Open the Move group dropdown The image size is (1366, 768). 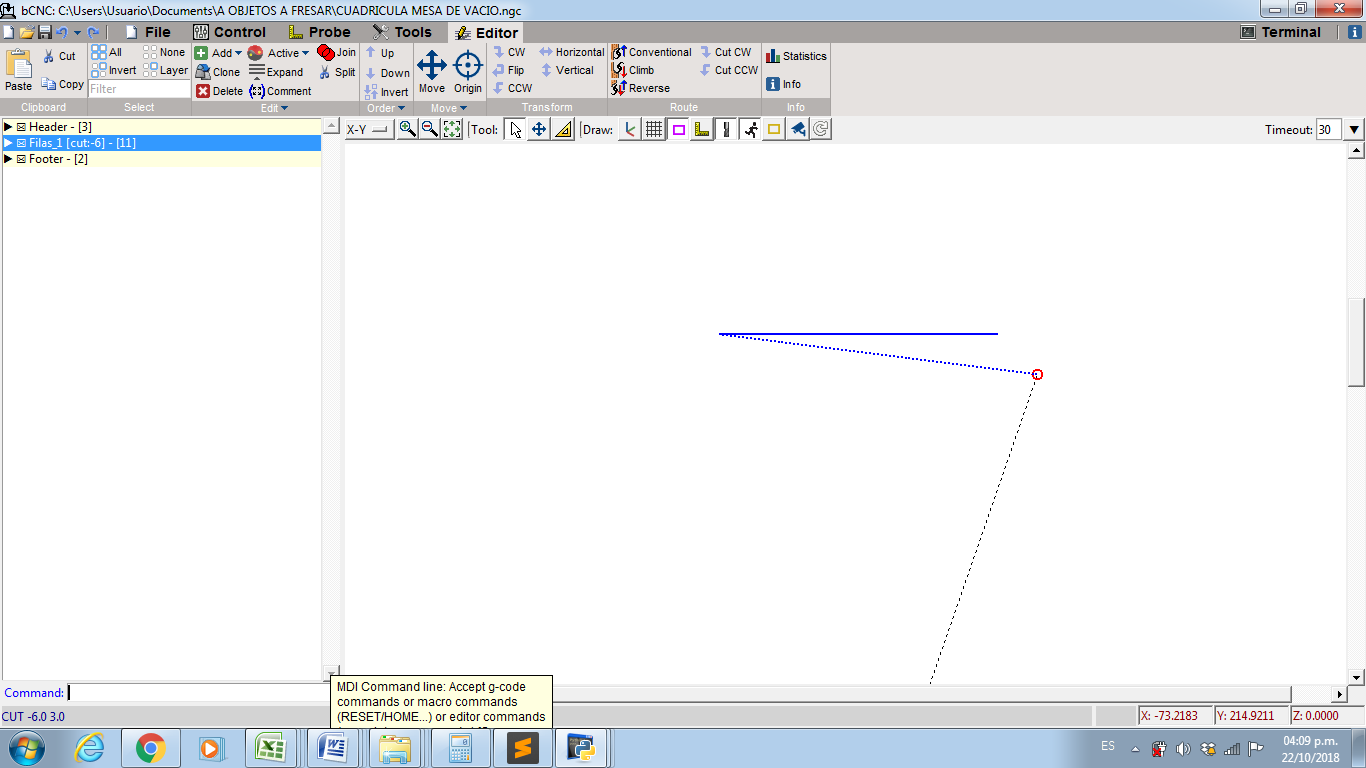pos(449,108)
